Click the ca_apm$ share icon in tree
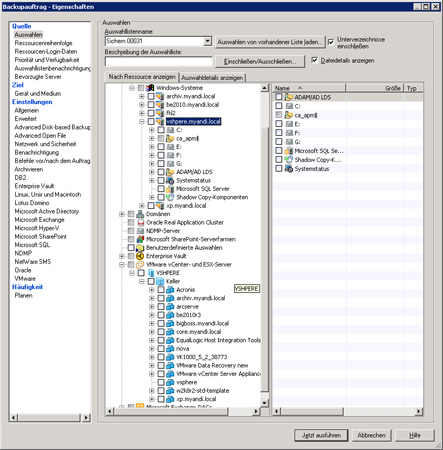The image size is (443, 450). point(170,138)
